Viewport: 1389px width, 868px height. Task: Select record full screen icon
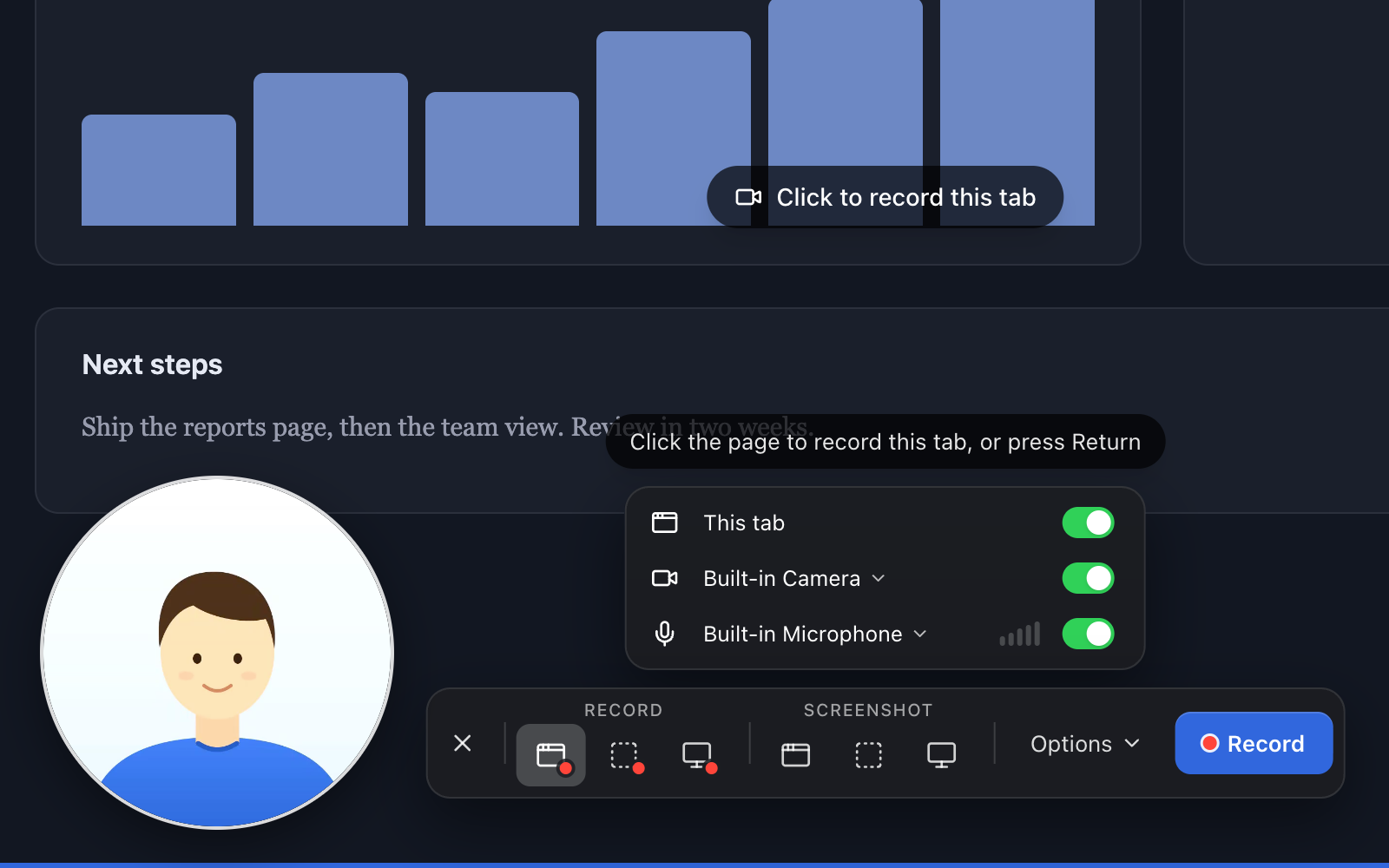697,755
